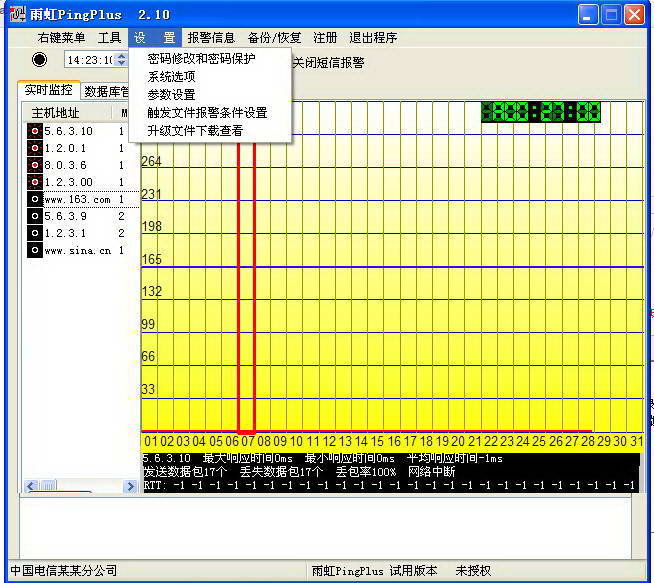The width and height of the screenshot is (654, 583).
Task: Click the status icon beside host 1.2.3.1
Action: (x=35, y=233)
